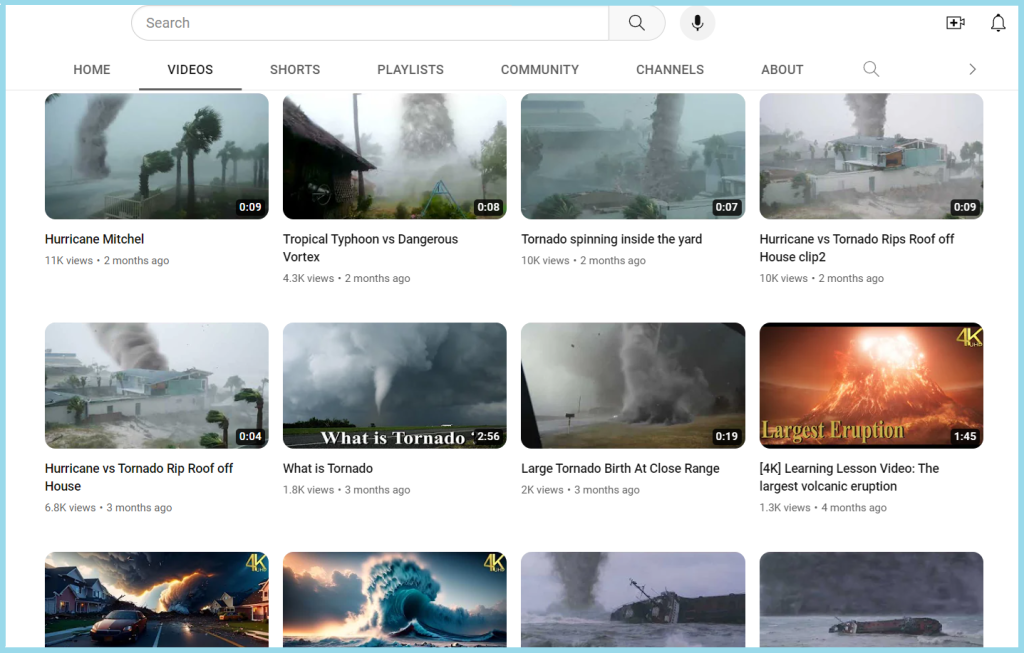1024x653 pixels.
Task: Click the What is Tornado title
Action: tap(328, 468)
